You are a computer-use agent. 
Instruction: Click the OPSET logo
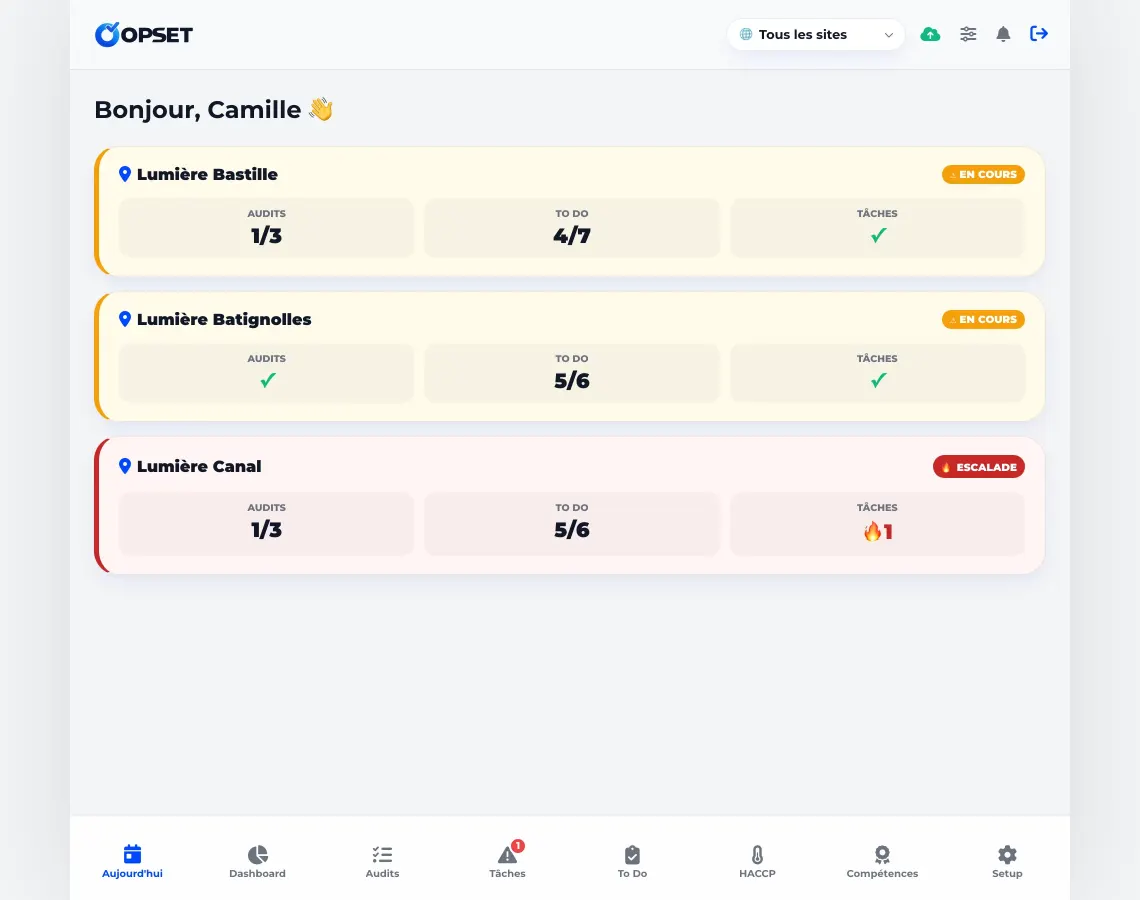[x=144, y=34]
